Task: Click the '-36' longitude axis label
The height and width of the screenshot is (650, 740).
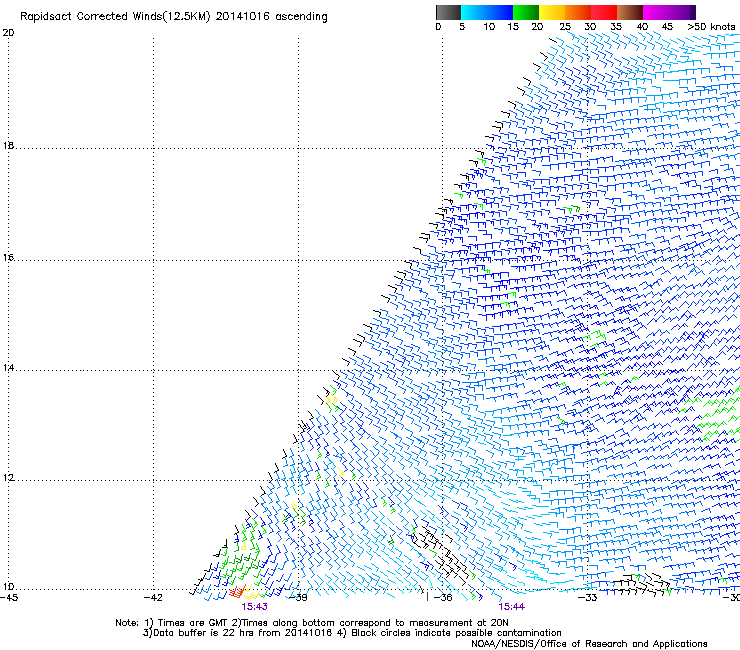Action: 443,598
